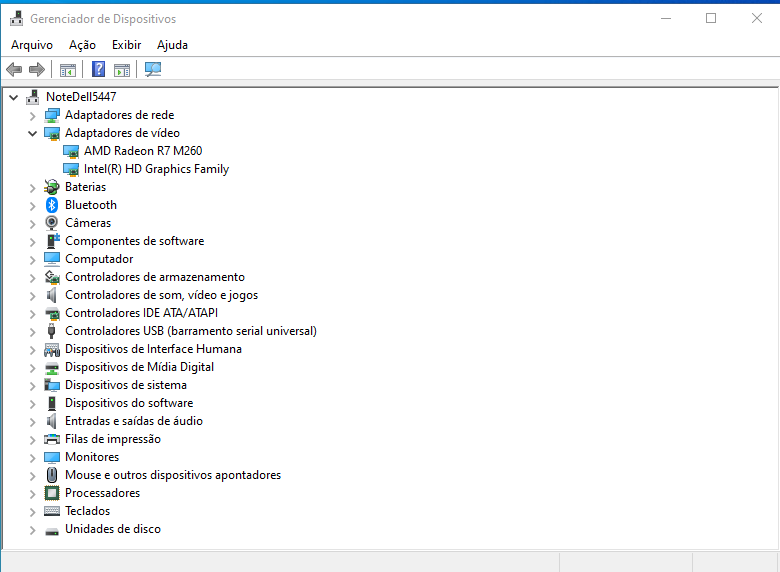Click the Câmeras webcam icon
The width and height of the screenshot is (780, 572).
click(x=52, y=223)
